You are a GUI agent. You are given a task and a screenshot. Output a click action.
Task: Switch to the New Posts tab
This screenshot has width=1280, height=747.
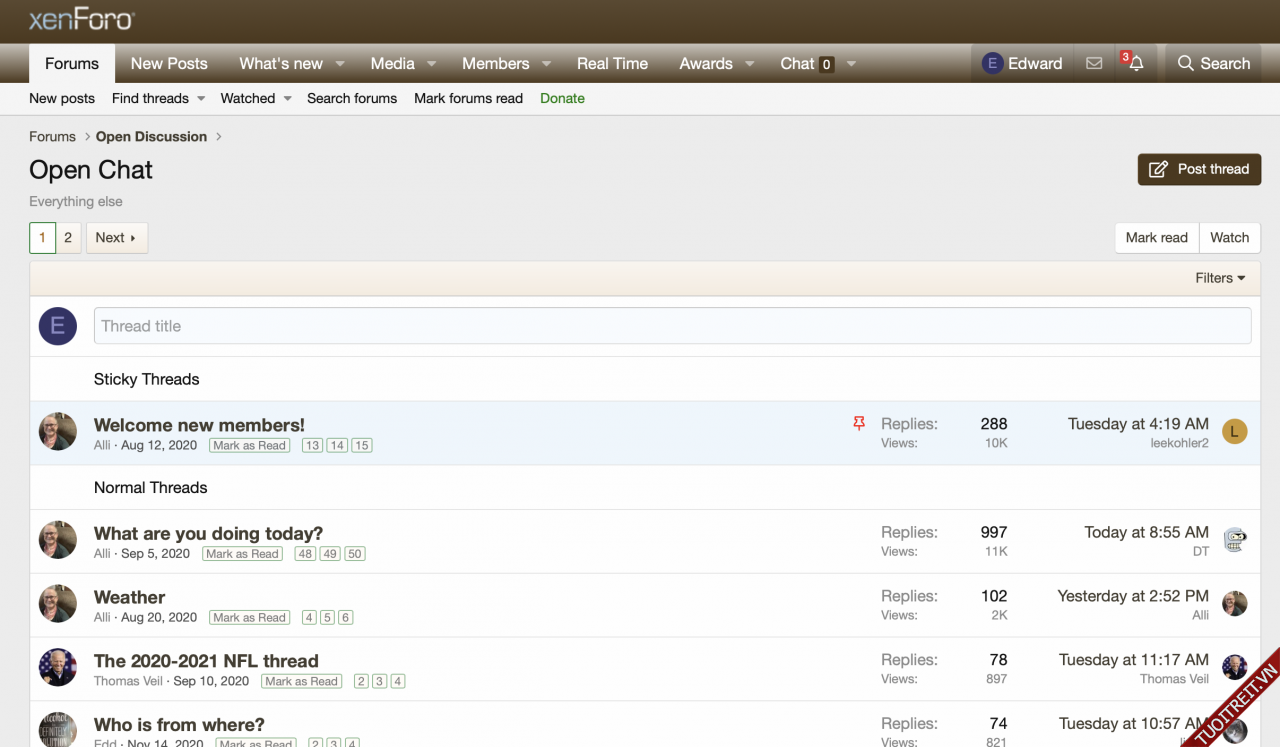click(x=169, y=63)
